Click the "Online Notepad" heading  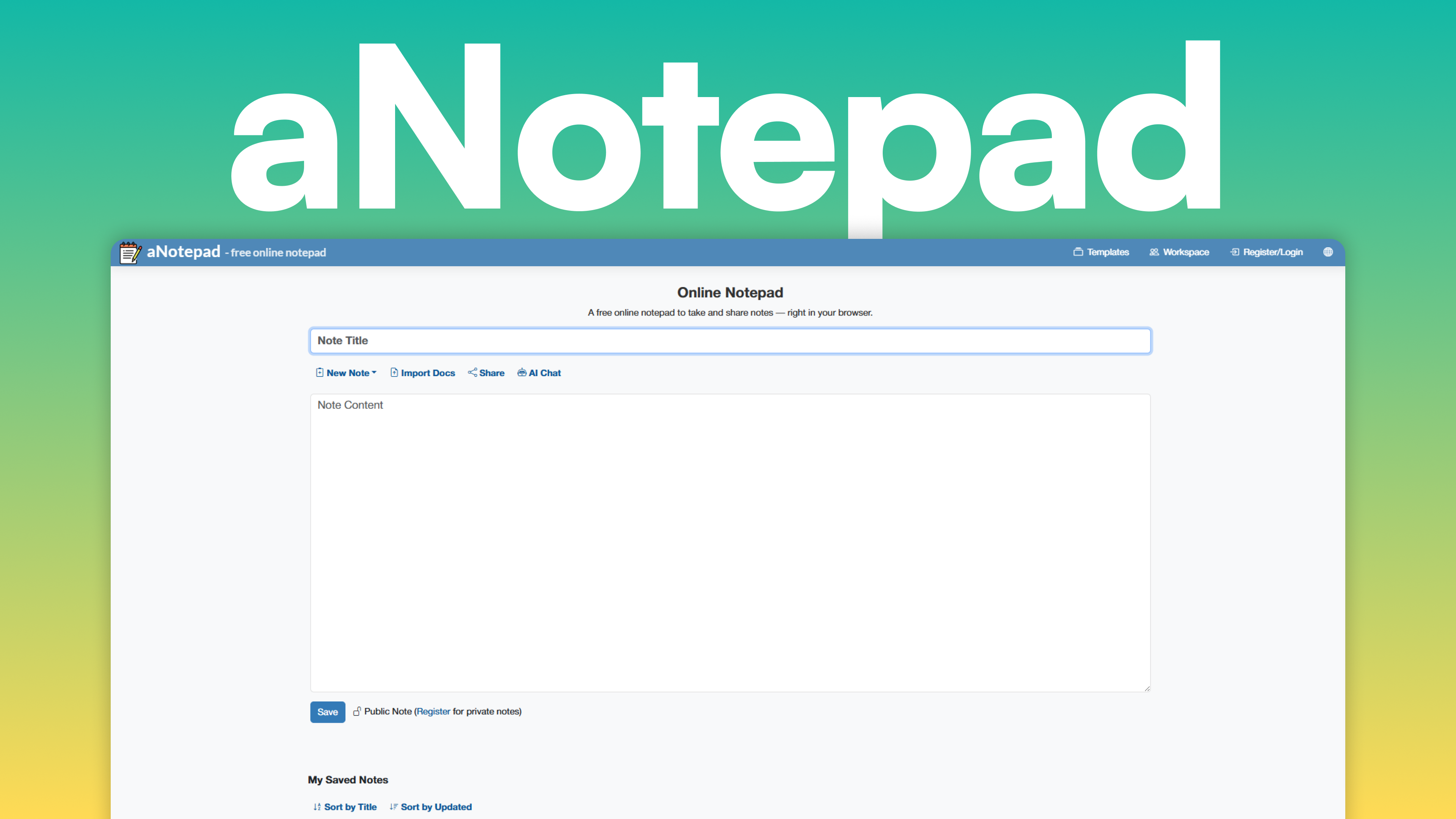[x=730, y=293]
